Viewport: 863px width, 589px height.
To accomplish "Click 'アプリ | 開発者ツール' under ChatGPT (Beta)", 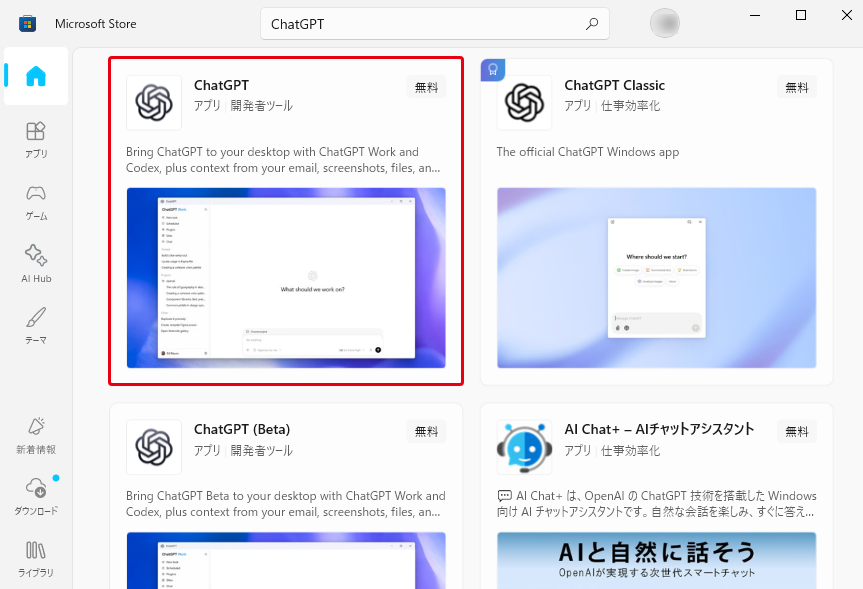I will point(243,450).
